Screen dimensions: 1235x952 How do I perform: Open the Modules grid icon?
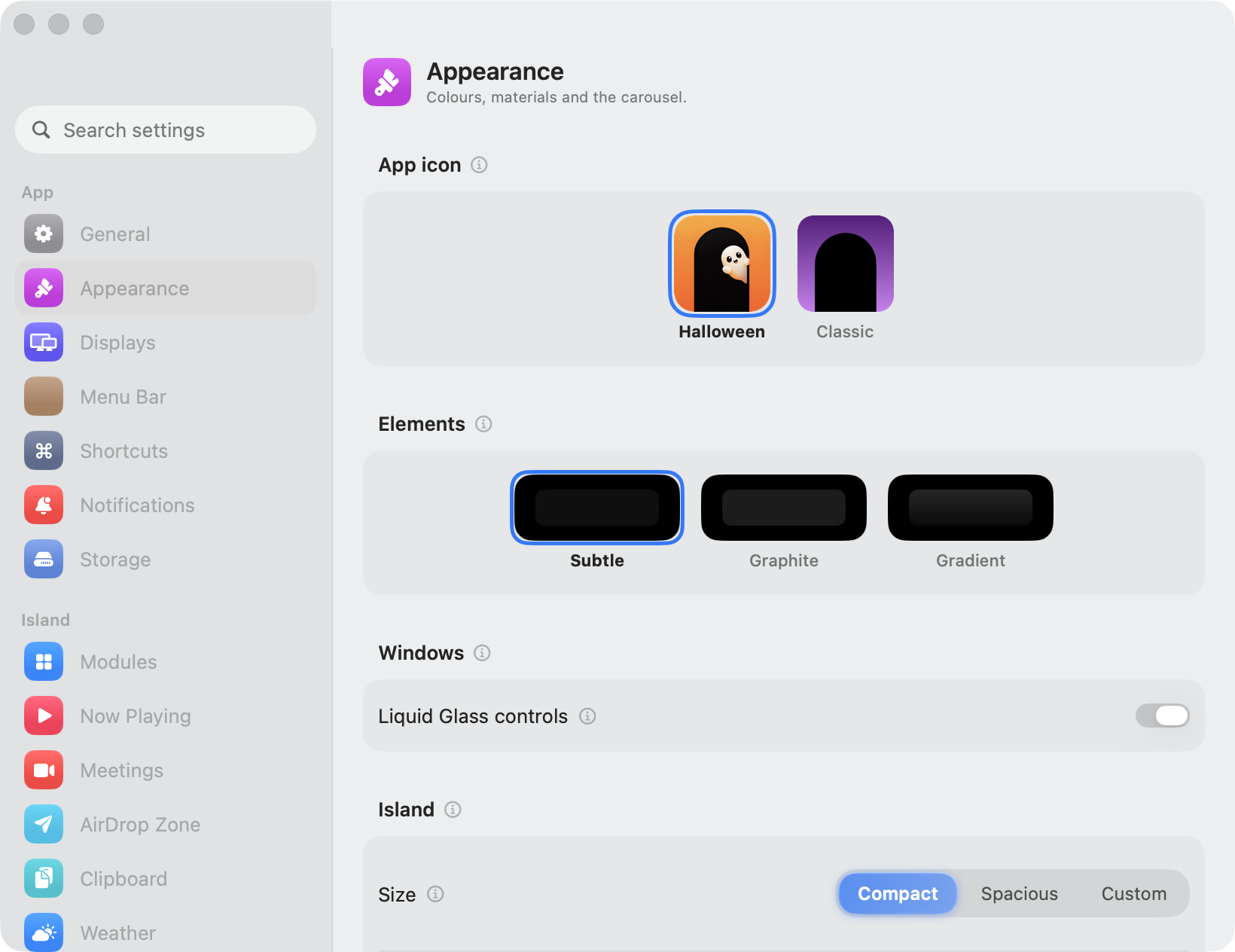(x=44, y=661)
